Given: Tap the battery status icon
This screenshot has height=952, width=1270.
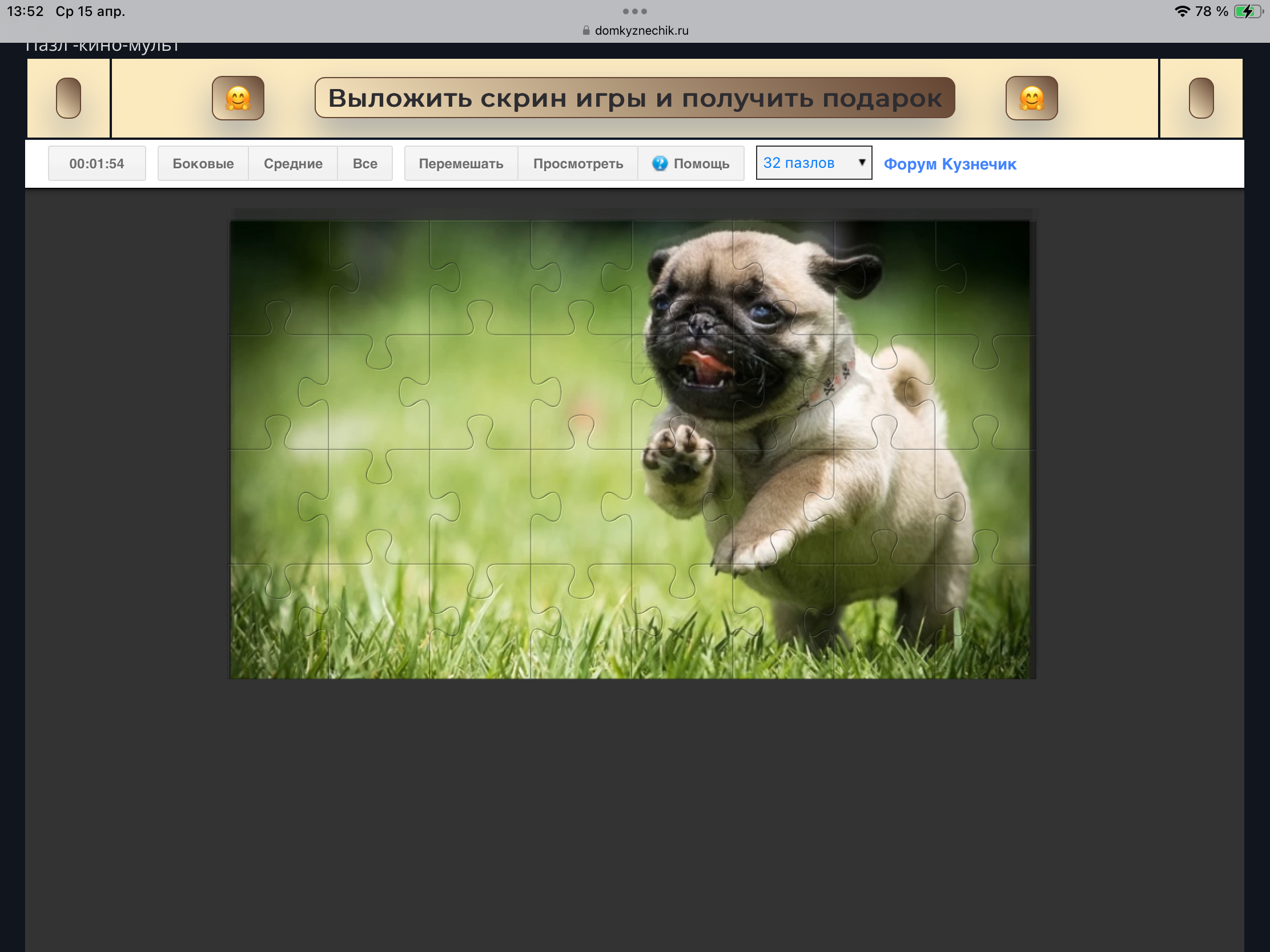Looking at the screenshot, I should coord(1248,11).
